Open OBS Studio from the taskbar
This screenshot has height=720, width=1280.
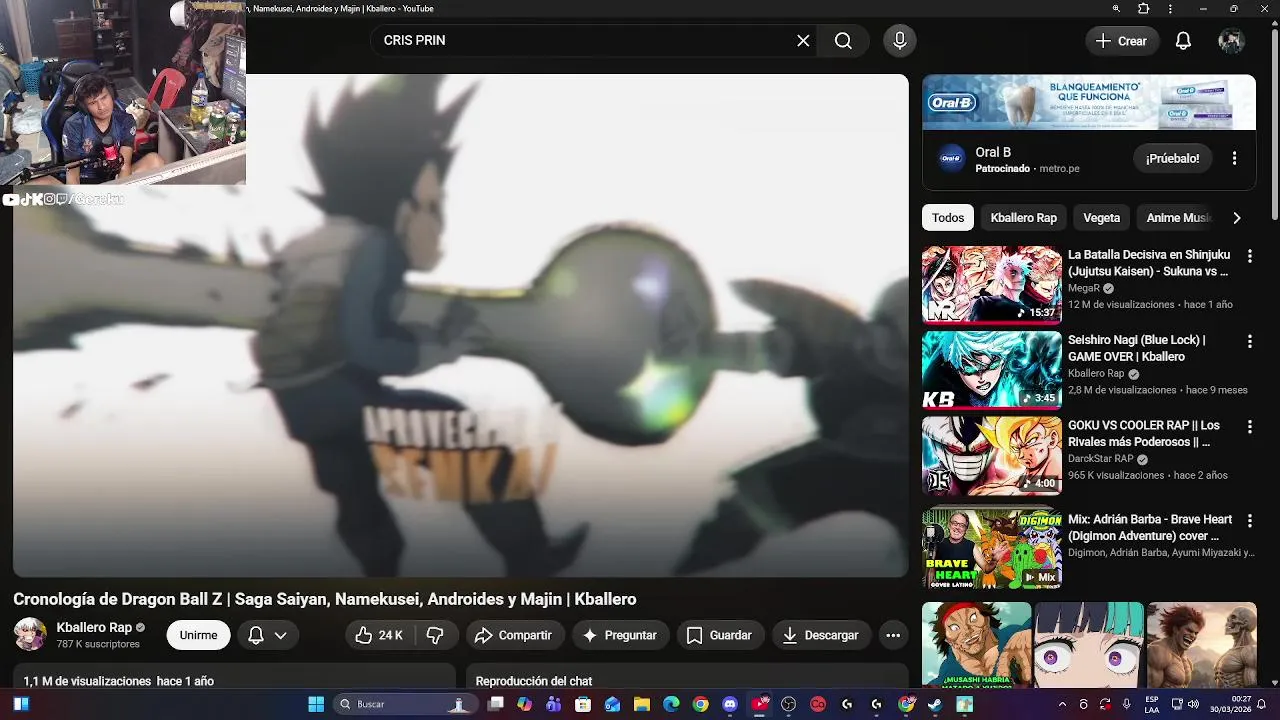(x=789, y=704)
